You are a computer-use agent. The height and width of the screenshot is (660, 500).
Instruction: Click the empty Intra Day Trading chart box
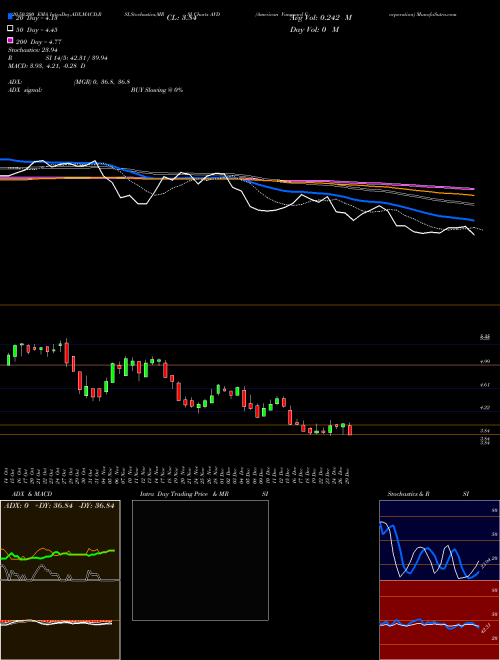click(x=200, y=560)
